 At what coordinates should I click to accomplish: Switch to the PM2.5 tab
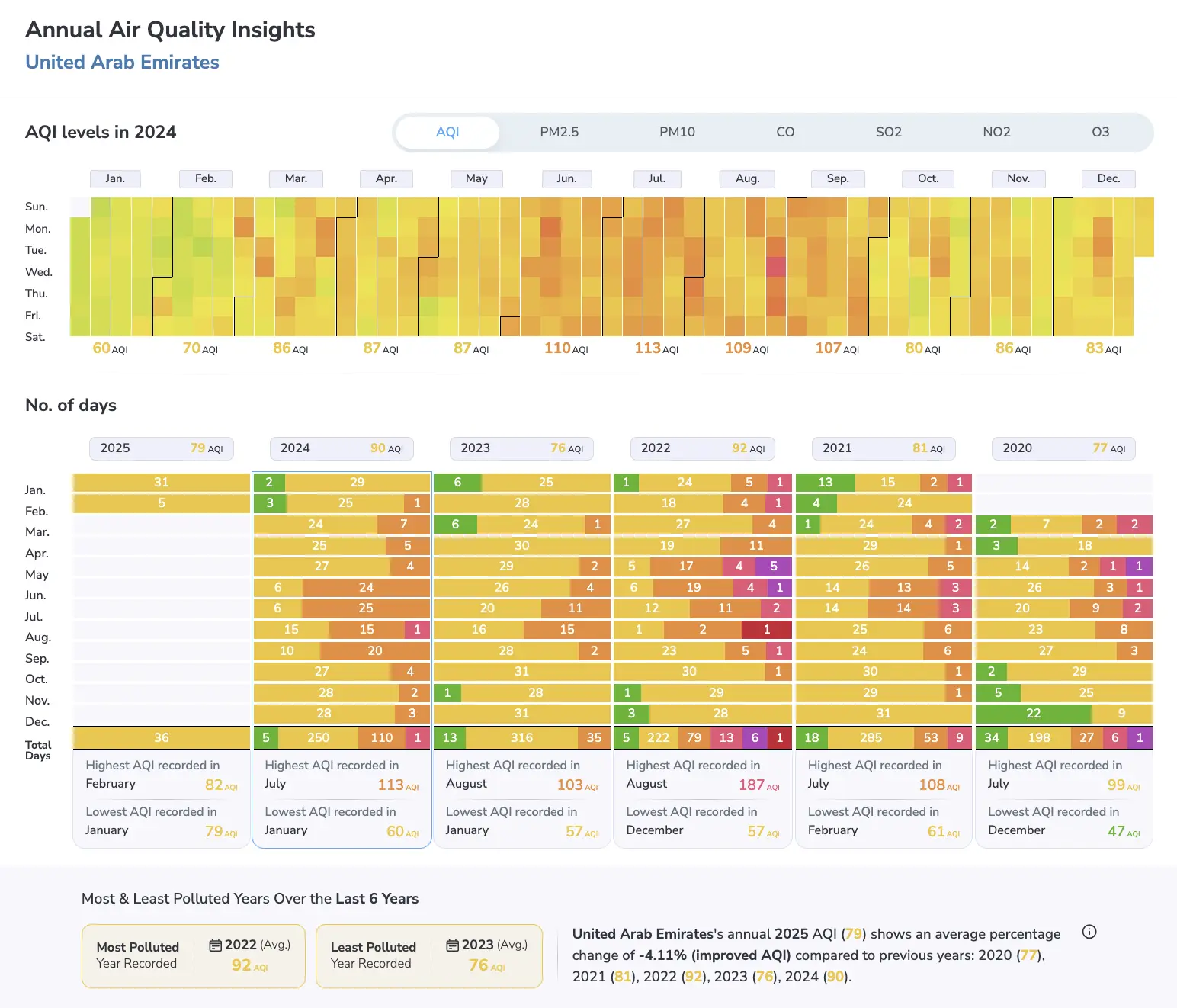click(560, 132)
